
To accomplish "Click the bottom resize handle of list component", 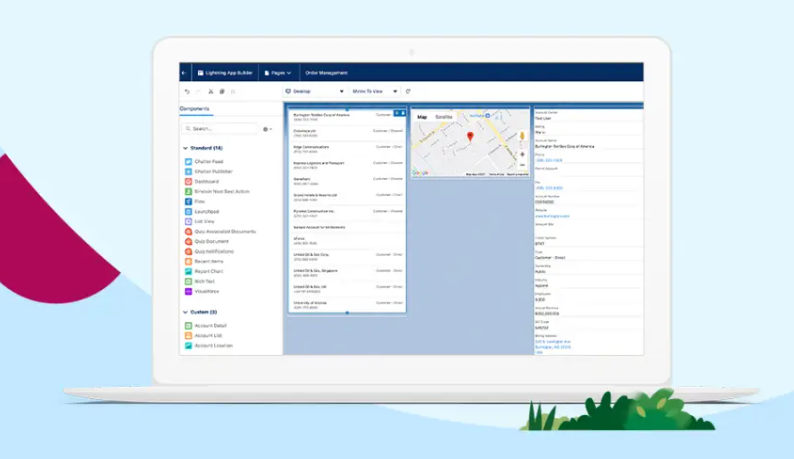I will tap(347, 313).
